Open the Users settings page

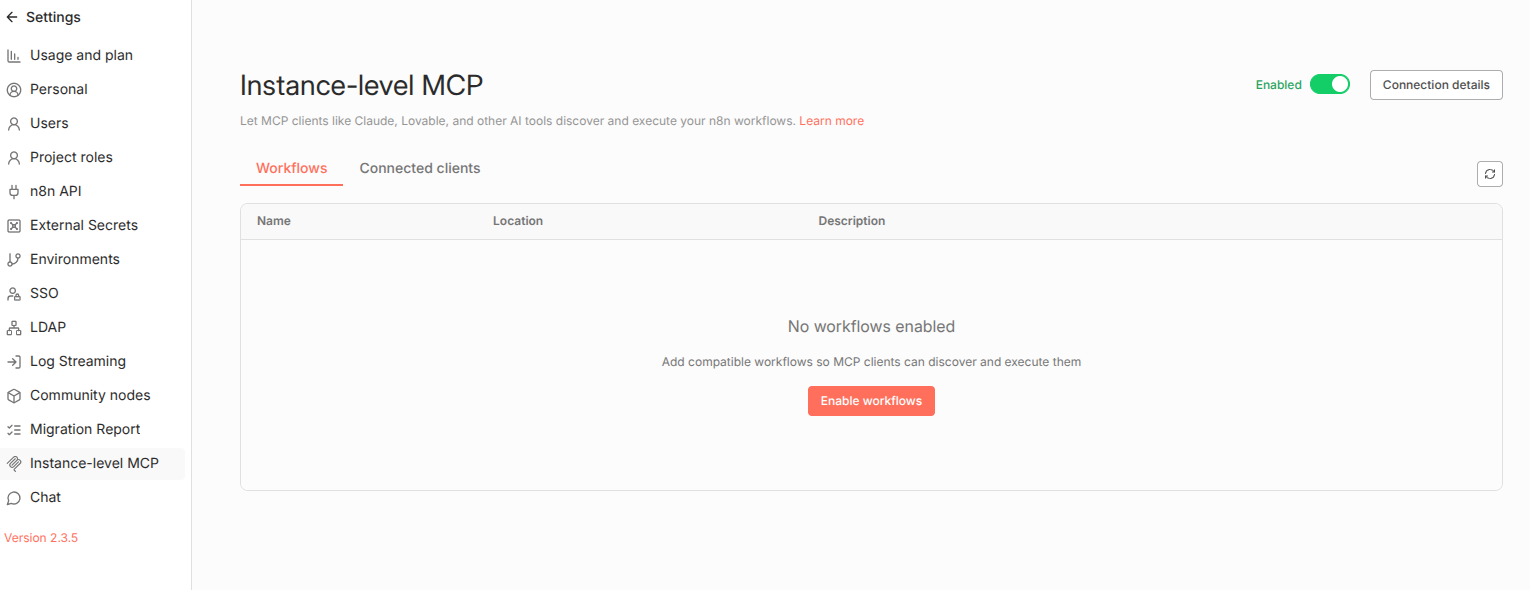(49, 123)
